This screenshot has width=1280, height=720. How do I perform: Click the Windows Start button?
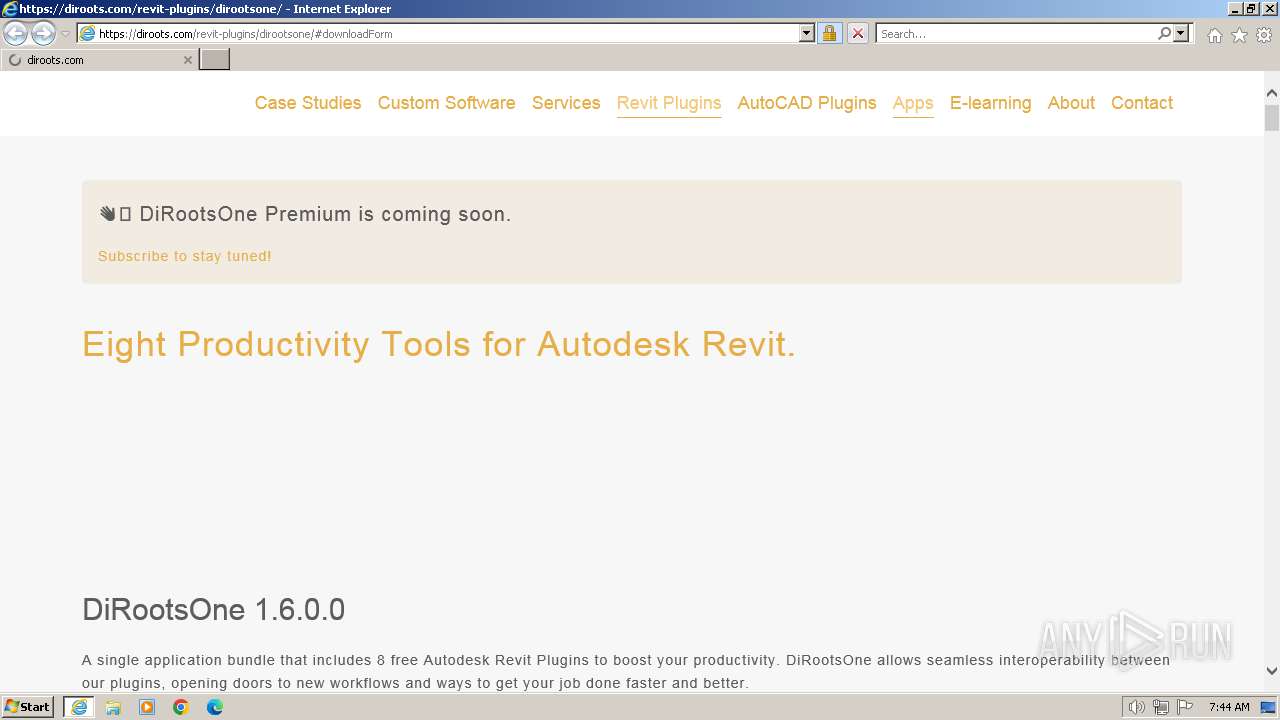(x=28, y=707)
